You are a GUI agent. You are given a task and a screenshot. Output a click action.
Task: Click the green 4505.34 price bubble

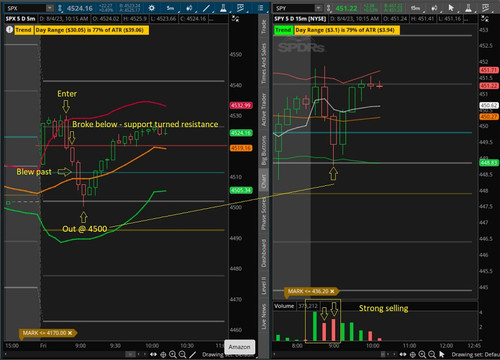(241, 190)
